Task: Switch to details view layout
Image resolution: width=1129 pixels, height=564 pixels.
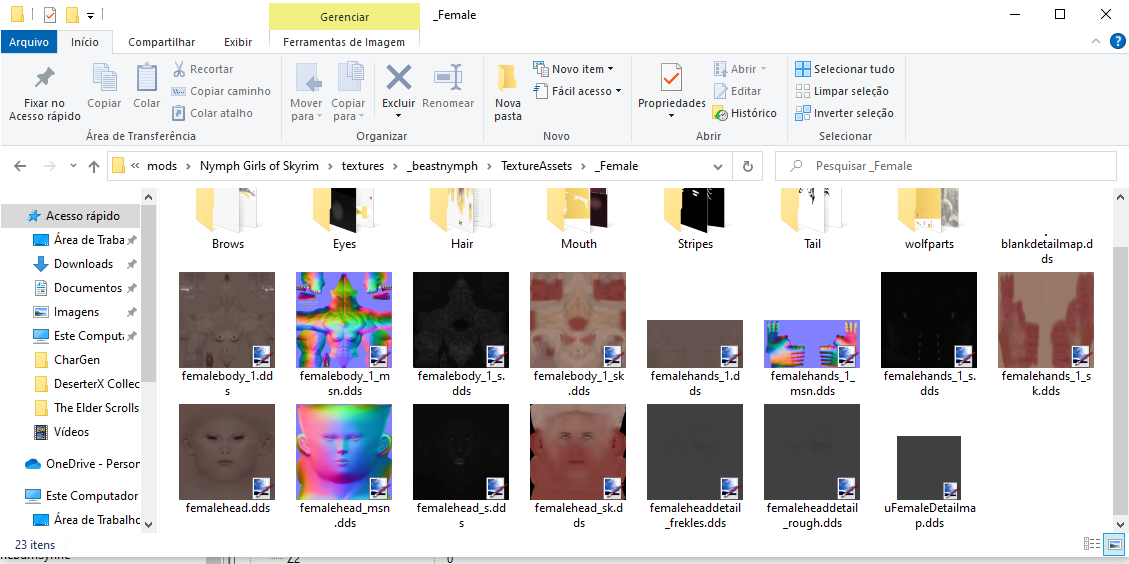Action: (1092, 545)
